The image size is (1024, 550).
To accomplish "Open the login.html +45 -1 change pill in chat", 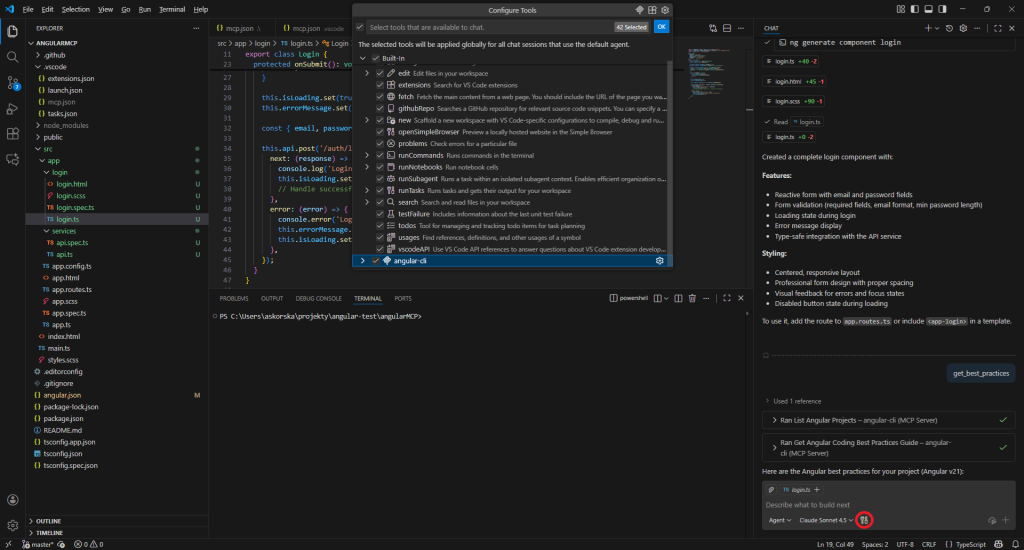I will 795,82.
